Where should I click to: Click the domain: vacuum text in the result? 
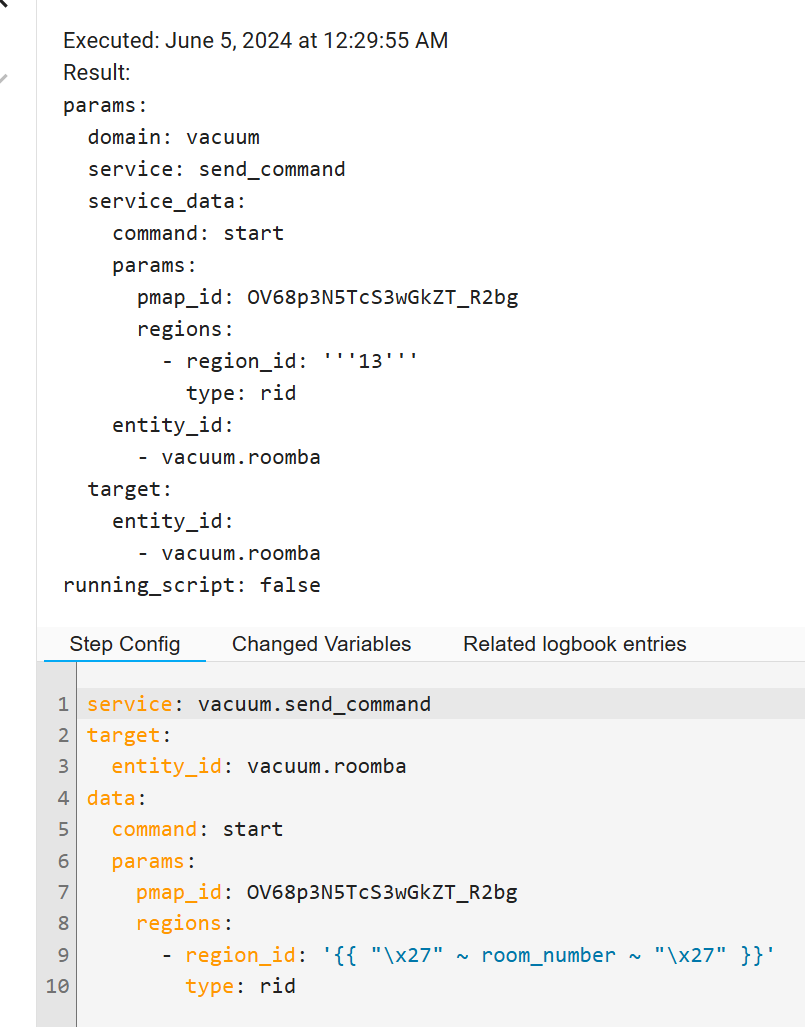(x=173, y=136)
